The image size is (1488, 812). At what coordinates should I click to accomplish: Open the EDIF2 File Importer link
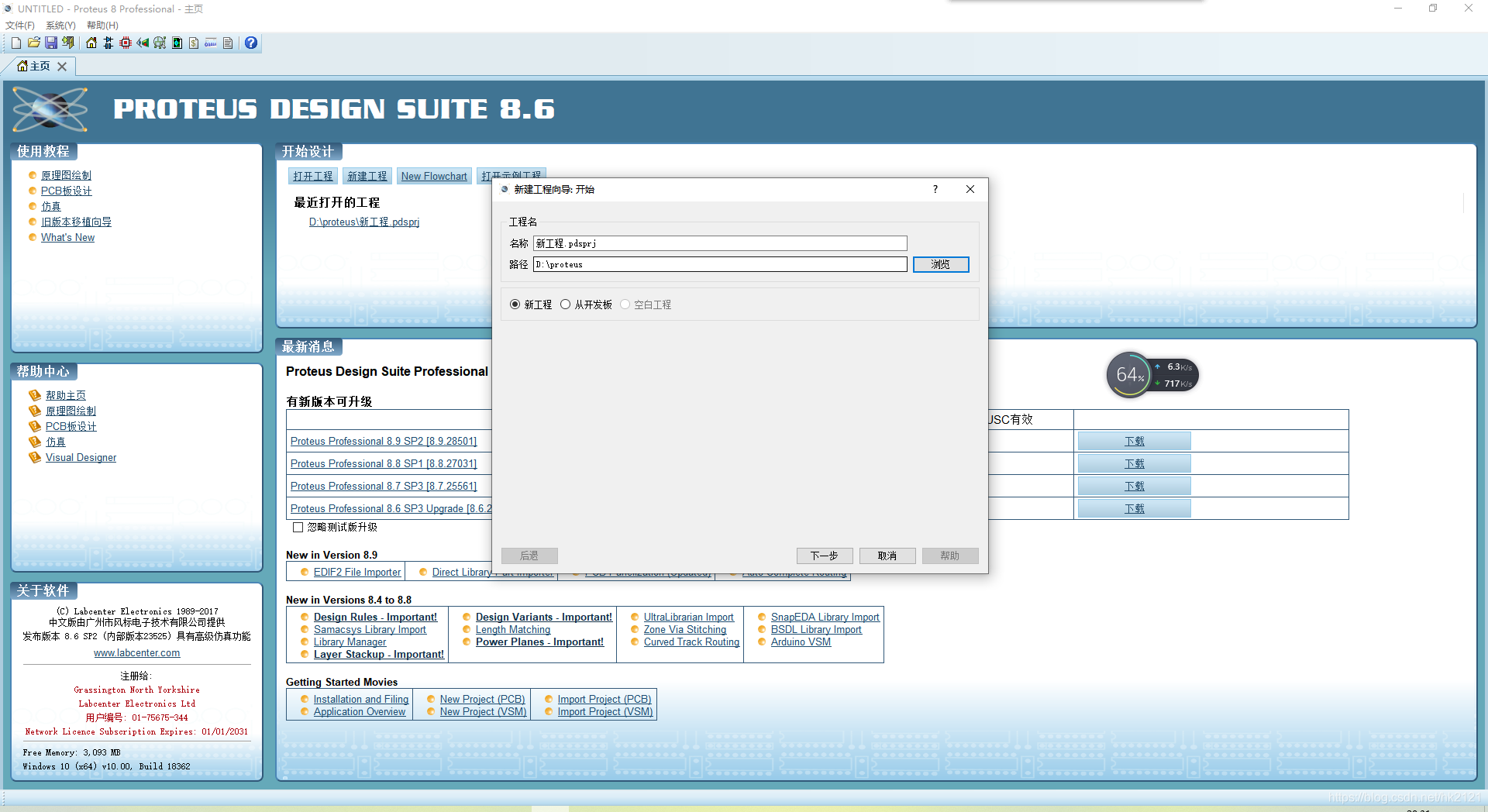(357, 573)
